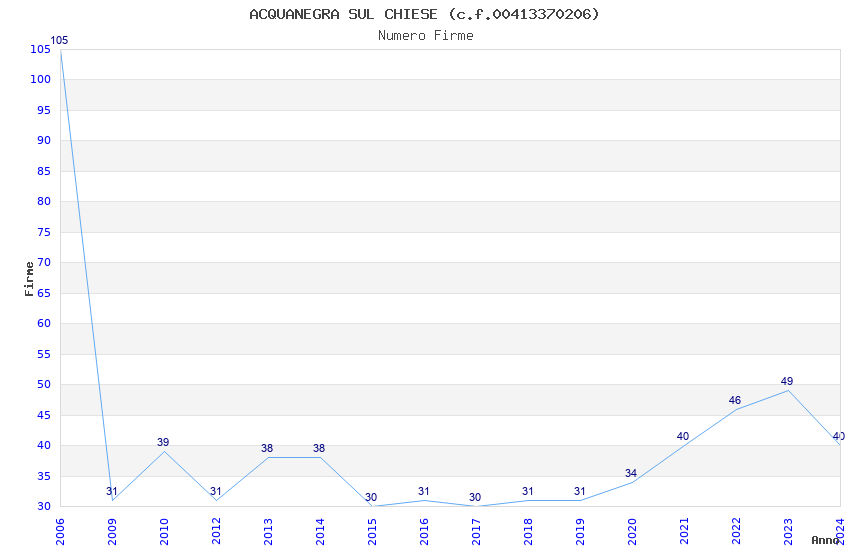Select the data label 40 at year 2021
Screen dimensions: 850x550
pos(683,436)
